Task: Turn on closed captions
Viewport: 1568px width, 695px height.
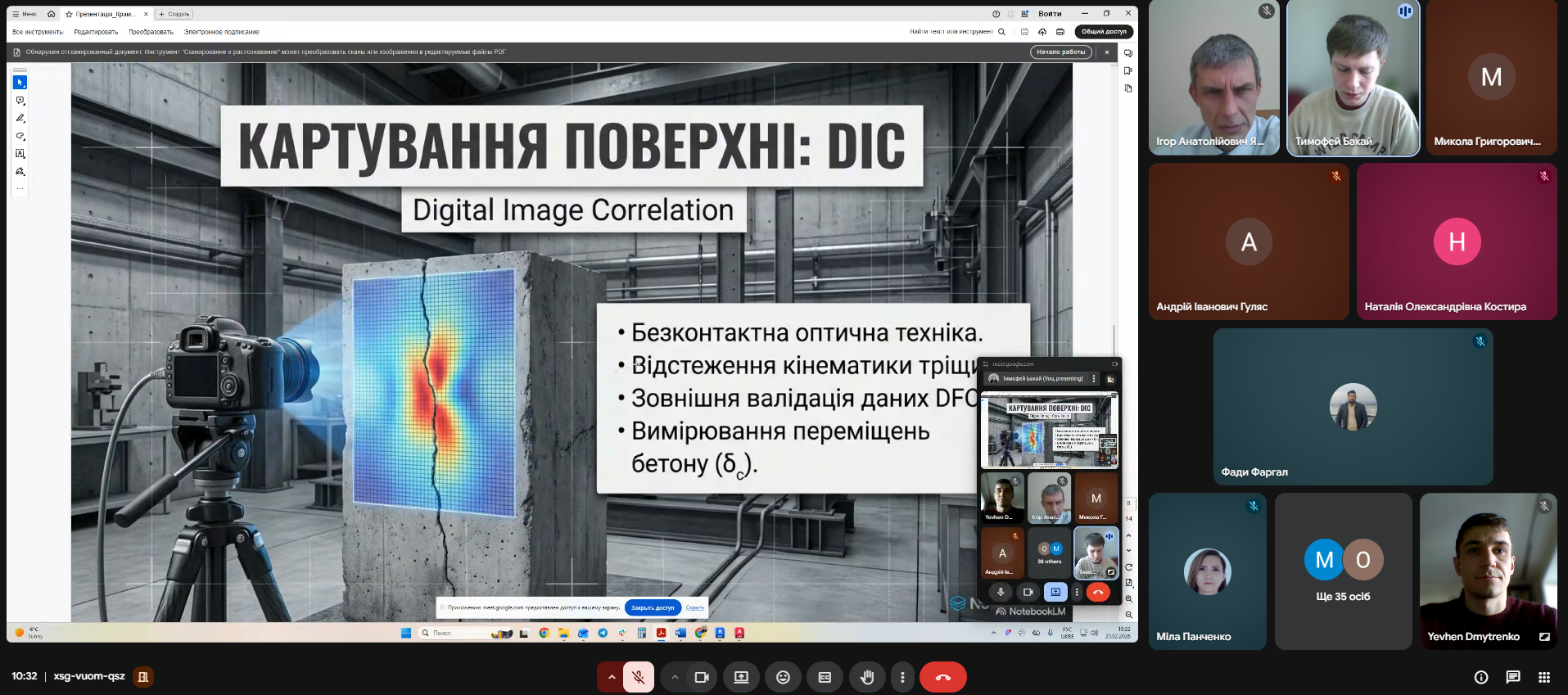Action: (825, 677)
